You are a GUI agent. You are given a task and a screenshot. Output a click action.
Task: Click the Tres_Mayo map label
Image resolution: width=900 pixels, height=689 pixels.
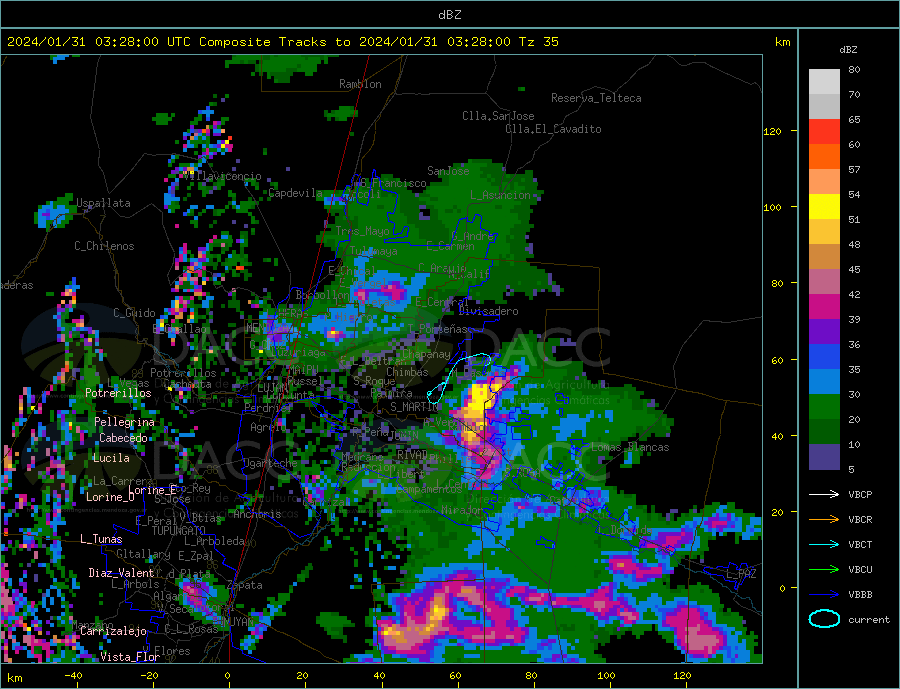[x=362, y=231]
